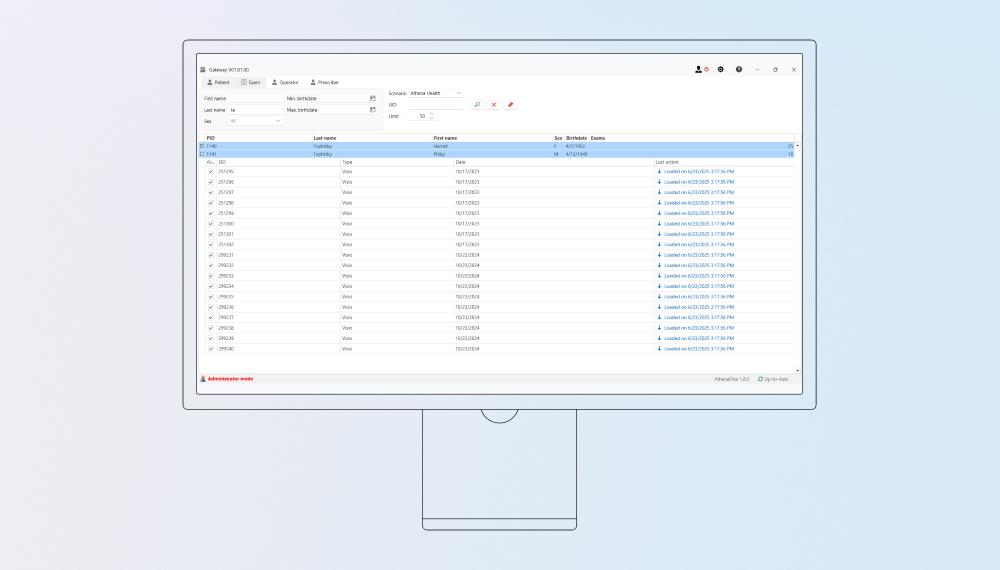The width and height of the screenshot is (1000, 570).
Task: Open the Min. birthdate calendar picker
Action: pos(372,98)
